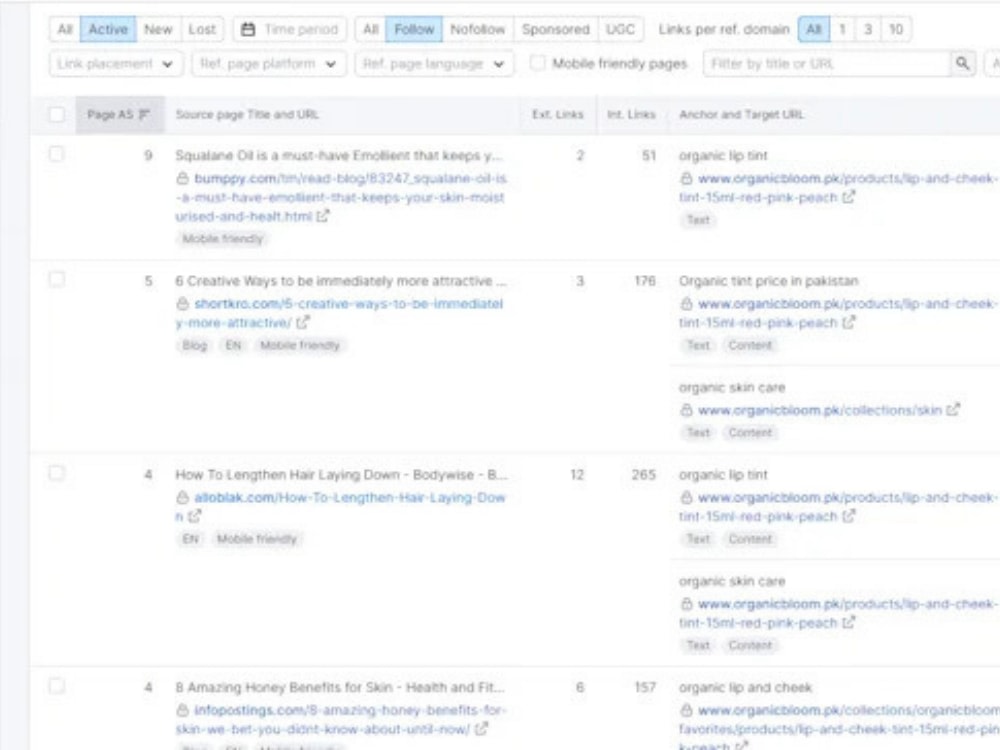
Task: Open the Time period picker
Action: (290, 29)
